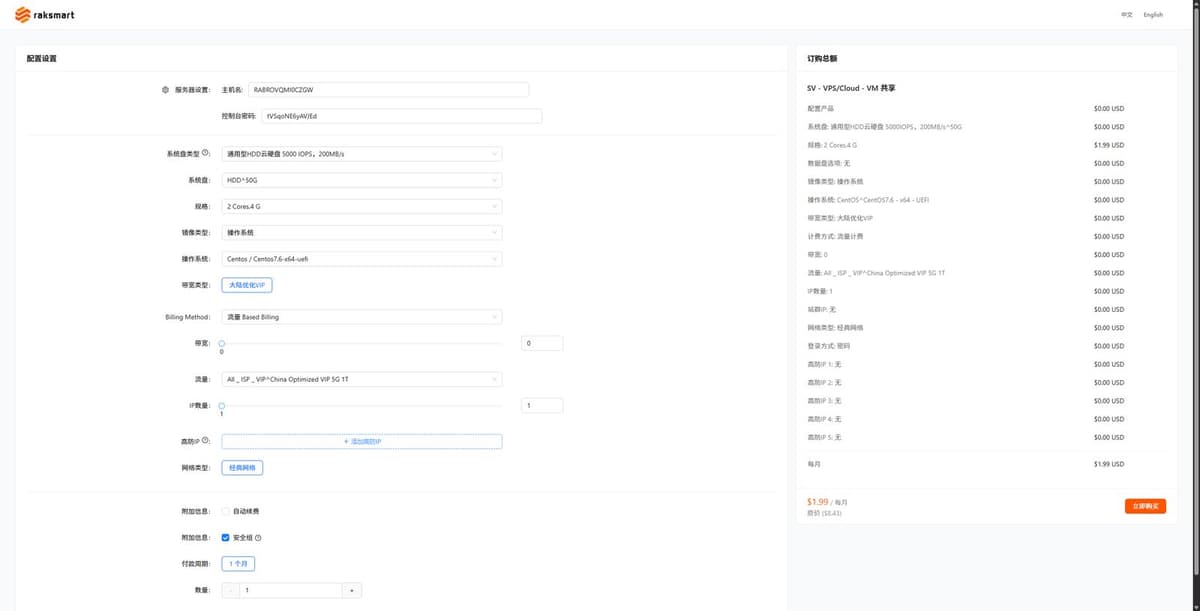Open the 镜像类型 dropdown
This screenshot has height=611, width=1200.
tap(362, 232)
